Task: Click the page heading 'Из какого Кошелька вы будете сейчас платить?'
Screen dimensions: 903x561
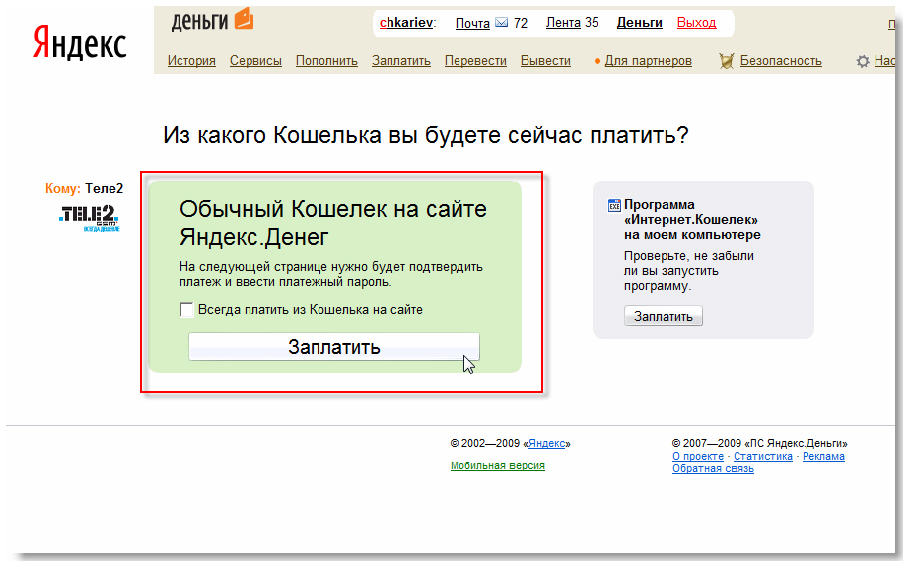Action: click(x=426, y=135)
